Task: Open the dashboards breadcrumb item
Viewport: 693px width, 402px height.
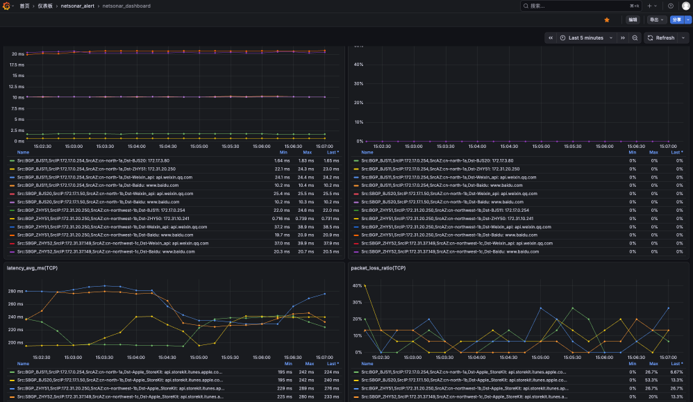Action: [45, 6]
